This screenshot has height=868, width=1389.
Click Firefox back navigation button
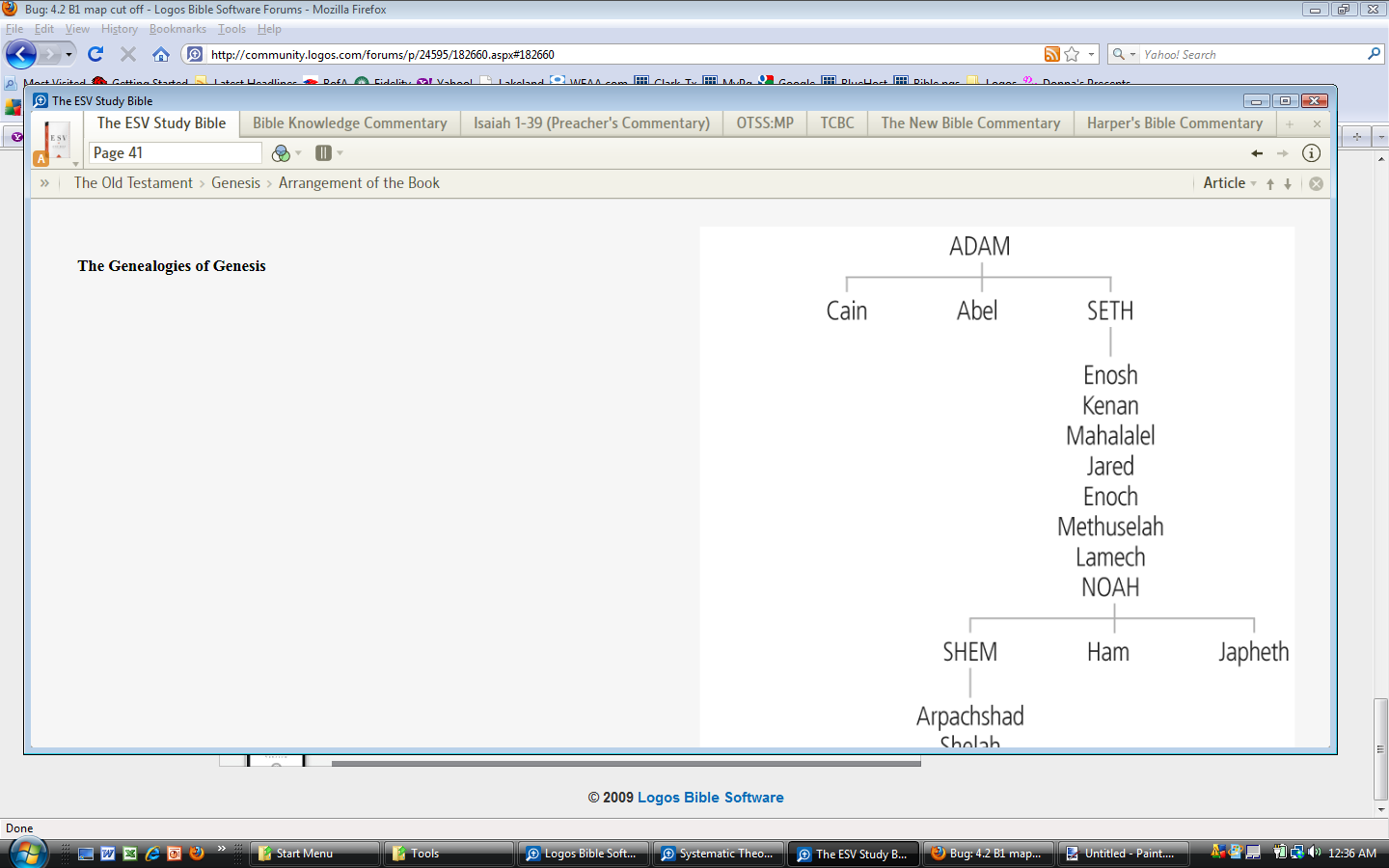tap(20, 54)
